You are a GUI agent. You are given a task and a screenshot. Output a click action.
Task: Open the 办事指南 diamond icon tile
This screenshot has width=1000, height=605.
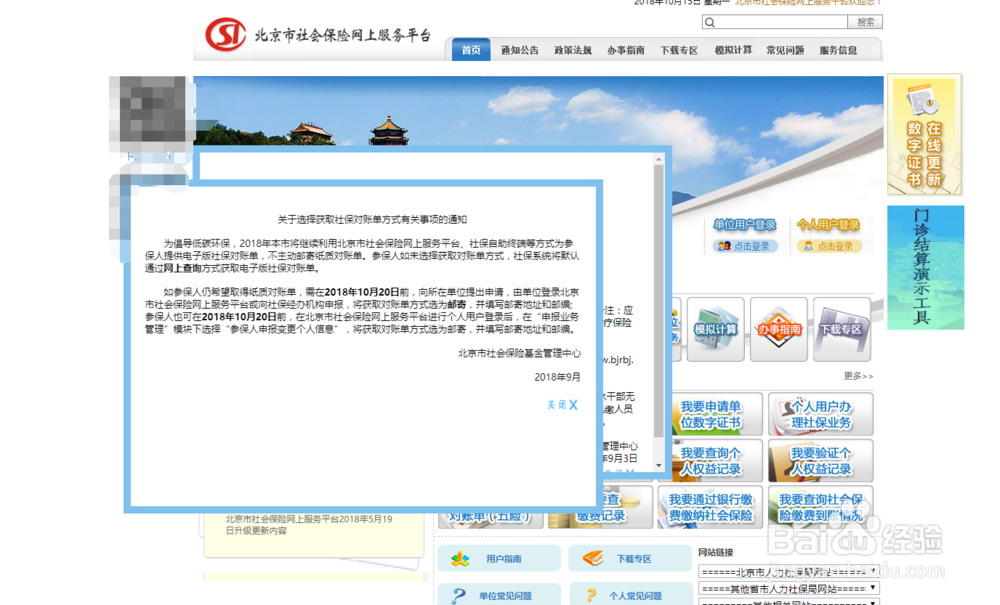[x=779, y=329]
